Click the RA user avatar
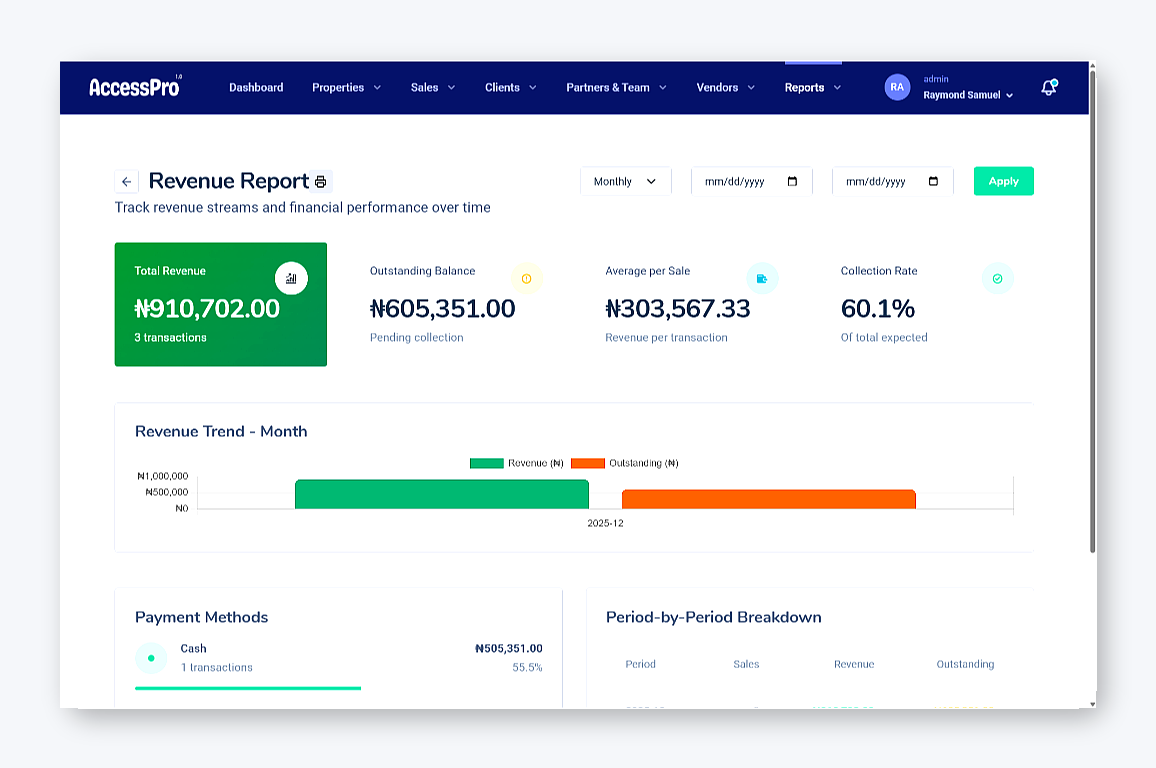 [x=897, y=87]
